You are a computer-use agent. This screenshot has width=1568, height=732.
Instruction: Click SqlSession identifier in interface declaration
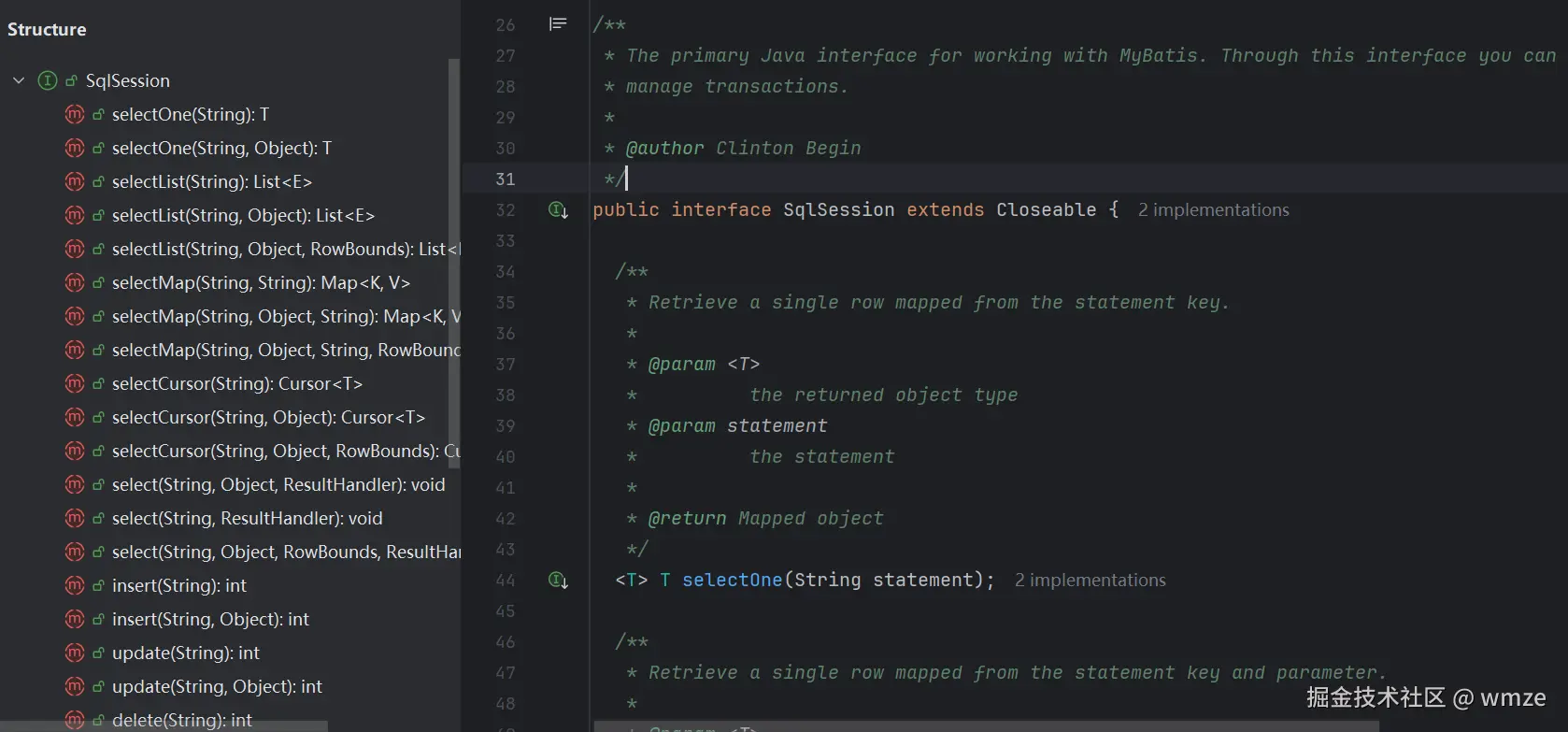tap(838, 210)
